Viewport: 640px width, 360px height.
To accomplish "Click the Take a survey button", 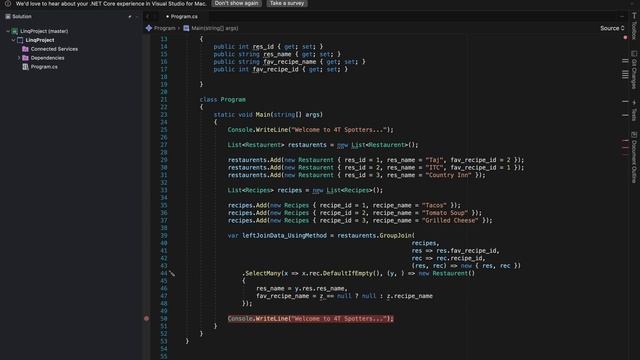I will [x=287, y=3].
